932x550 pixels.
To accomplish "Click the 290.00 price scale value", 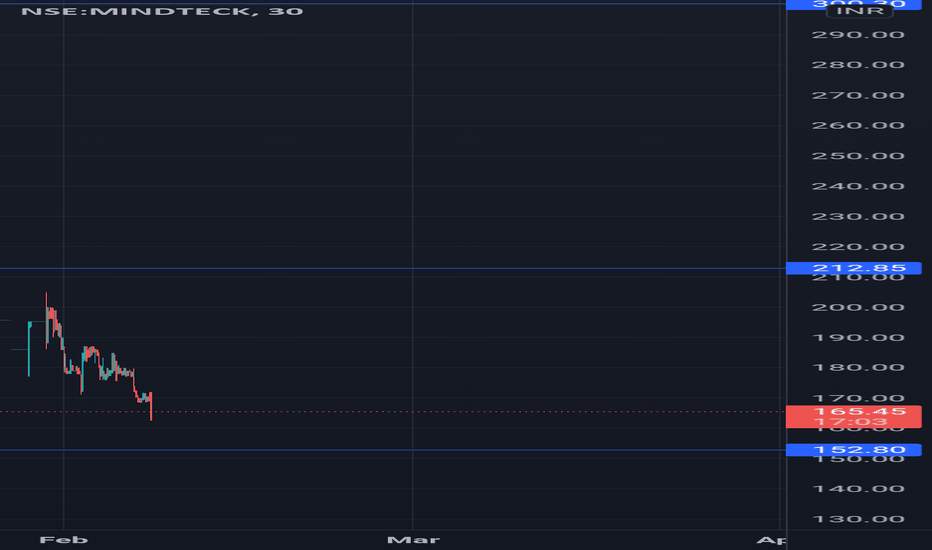I will pyautogui.click(x=858, y=35).
